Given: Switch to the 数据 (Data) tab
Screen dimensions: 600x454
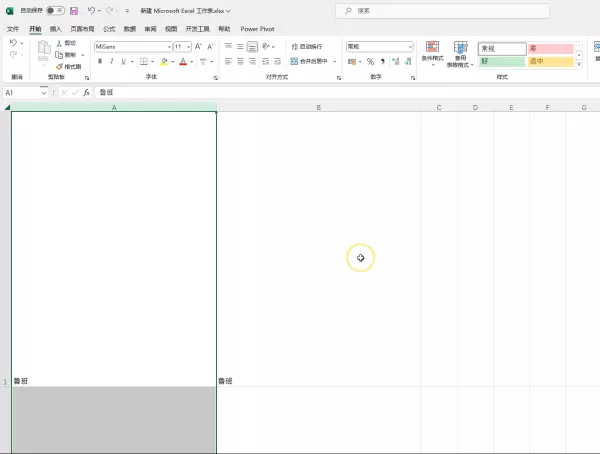Looking at the screenshot, I should (x=130, y=29).
